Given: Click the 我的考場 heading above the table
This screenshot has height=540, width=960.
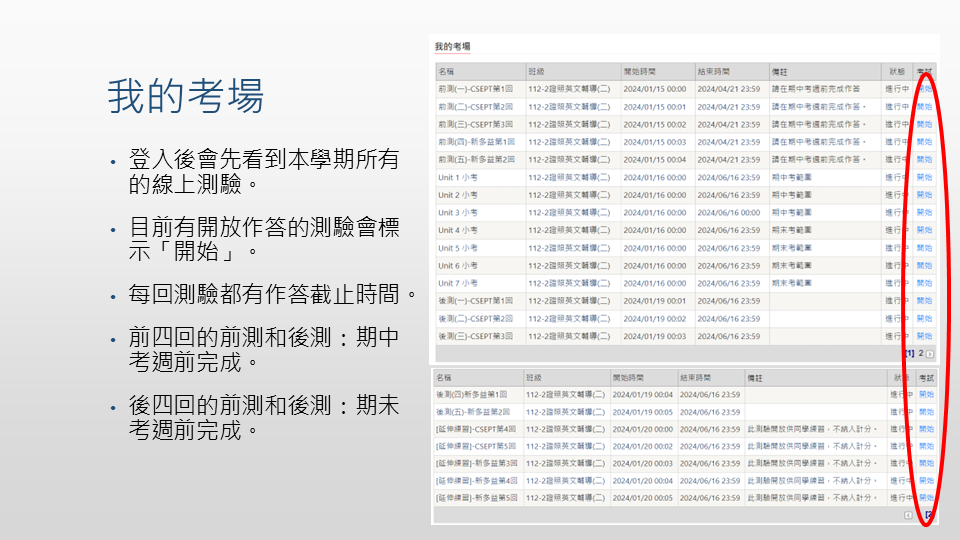Looking at the screenshot, I should tap(452, 47).
